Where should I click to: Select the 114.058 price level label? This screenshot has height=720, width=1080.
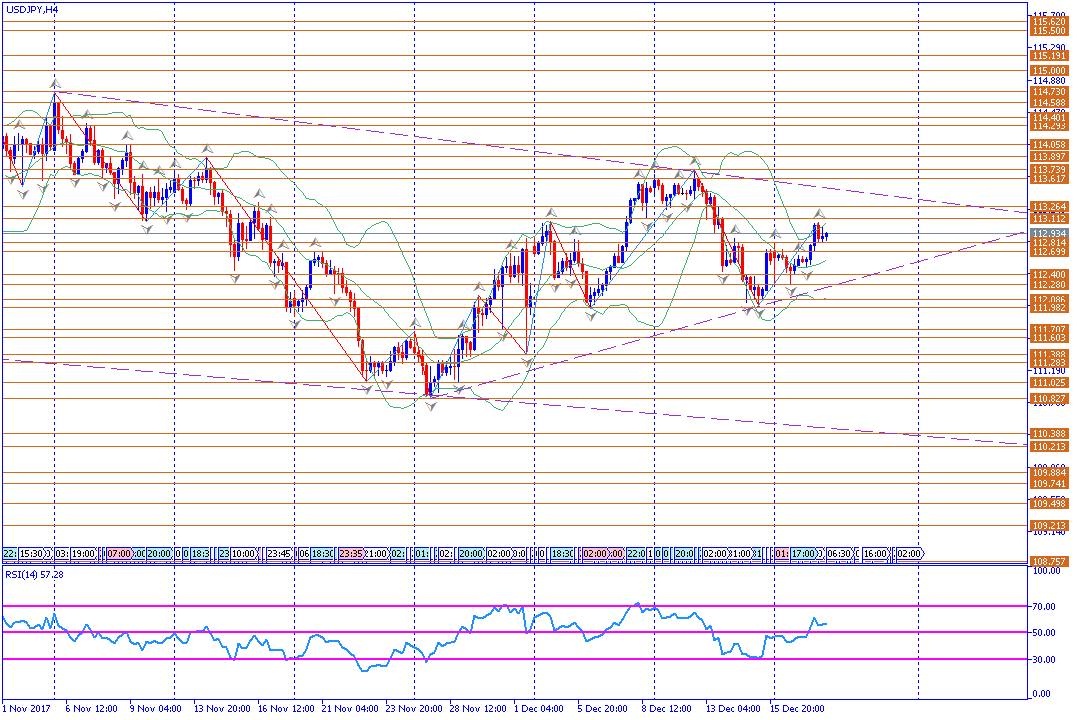(x=1049, y=145)
